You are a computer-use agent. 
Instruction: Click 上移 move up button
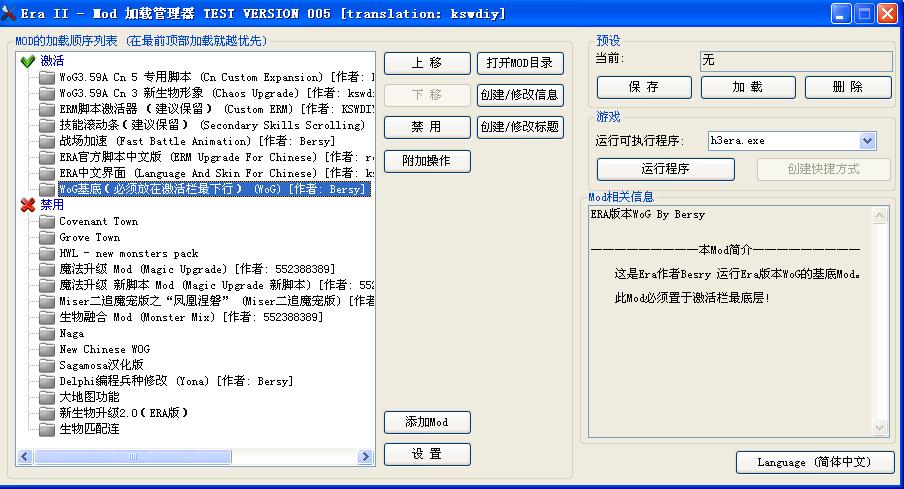427,63
